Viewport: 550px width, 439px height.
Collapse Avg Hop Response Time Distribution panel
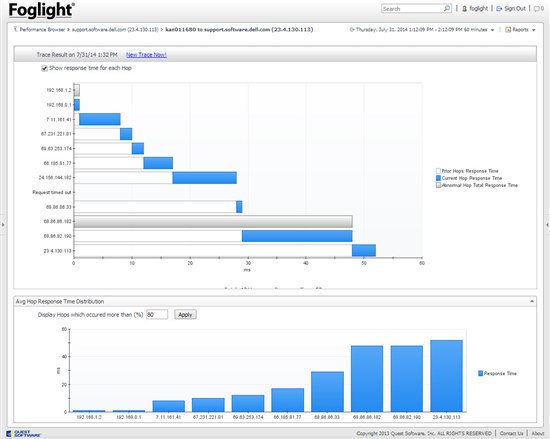532,301
